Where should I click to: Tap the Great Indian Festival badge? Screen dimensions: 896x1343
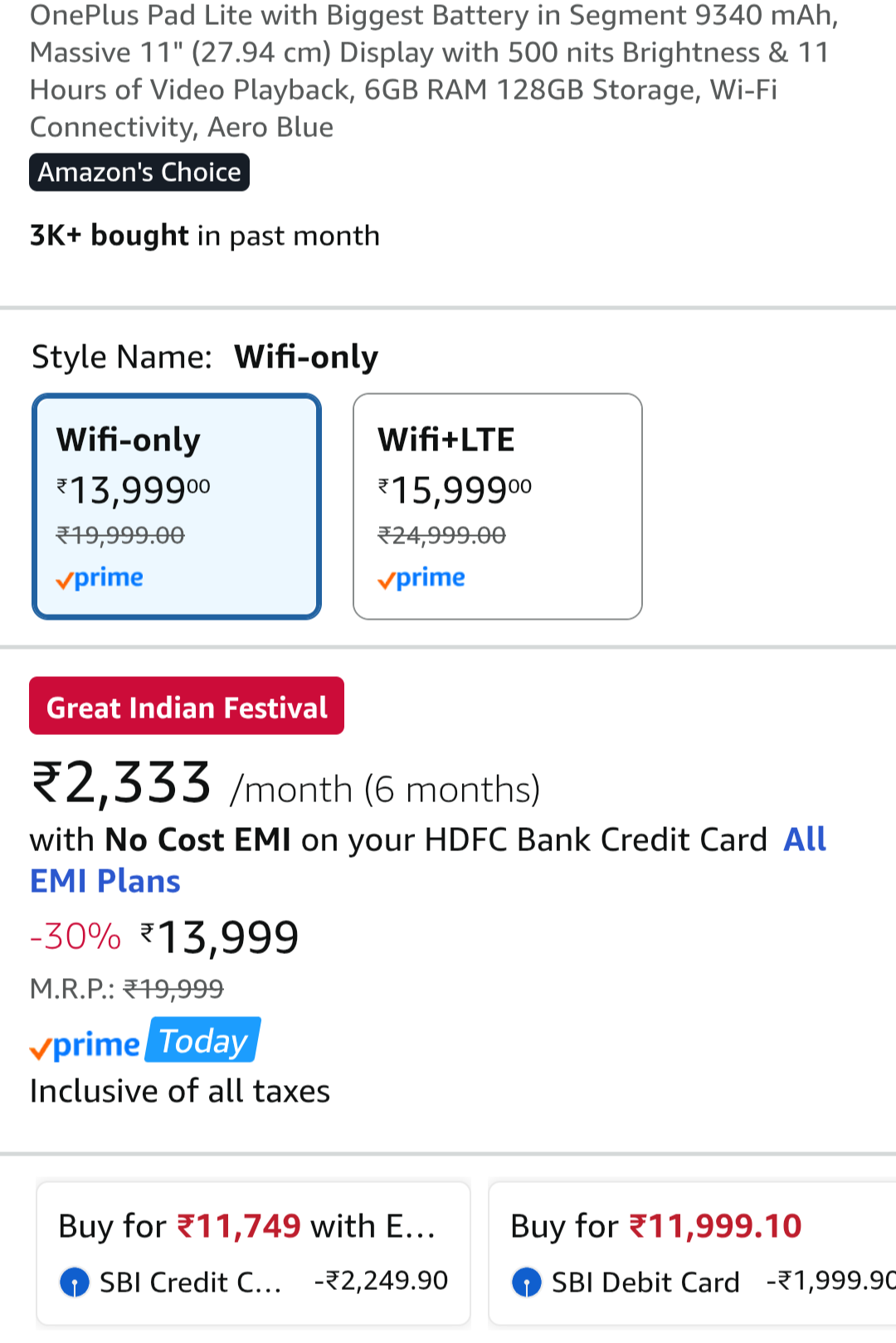[x=187, y=707]
